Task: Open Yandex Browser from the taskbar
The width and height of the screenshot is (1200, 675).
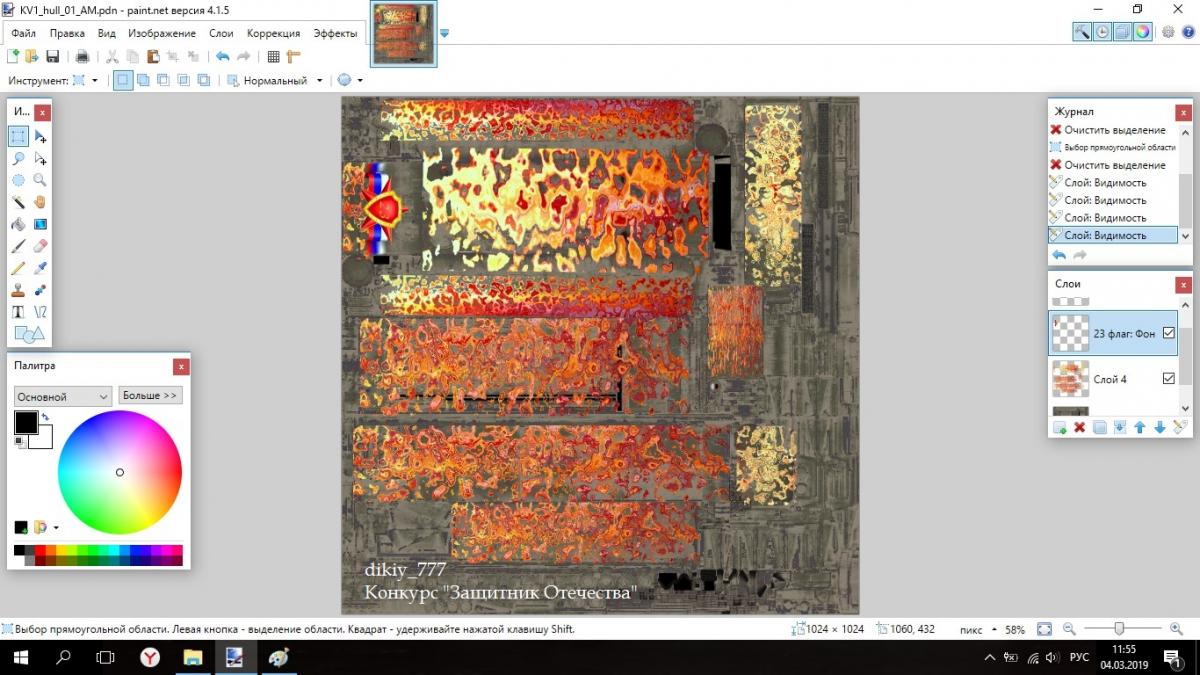Action: (149, 658)
